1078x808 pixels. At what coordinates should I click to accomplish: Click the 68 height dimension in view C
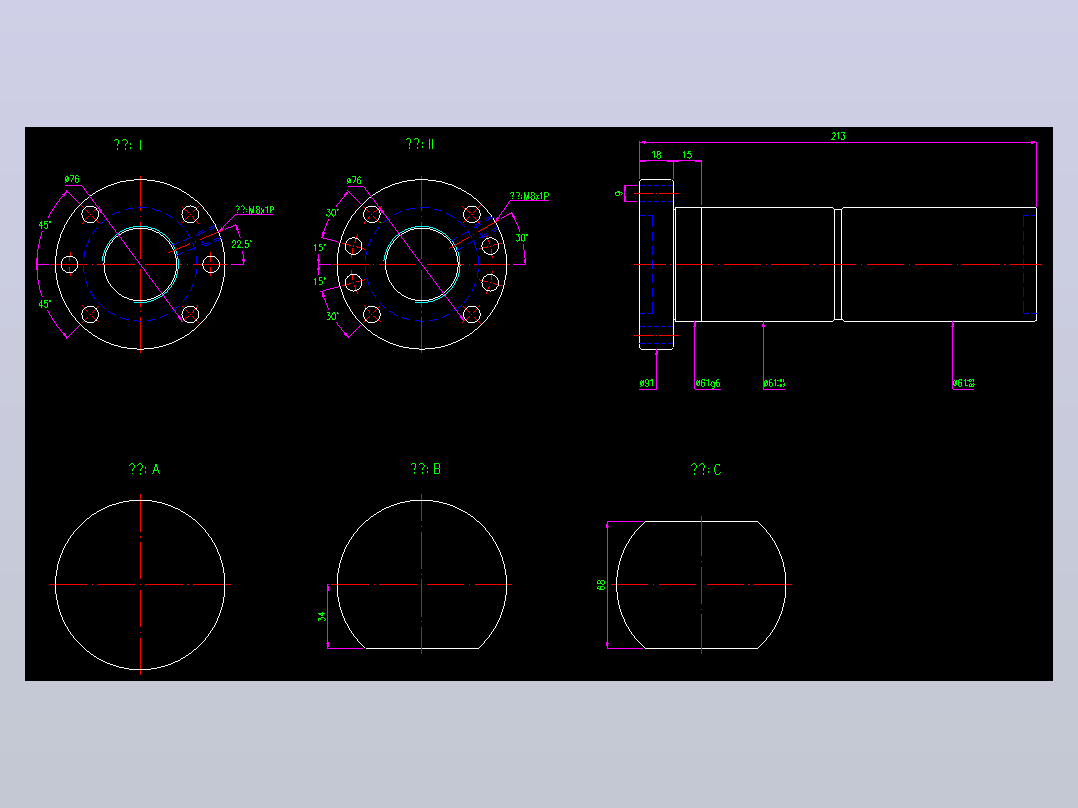click(601, 585)
